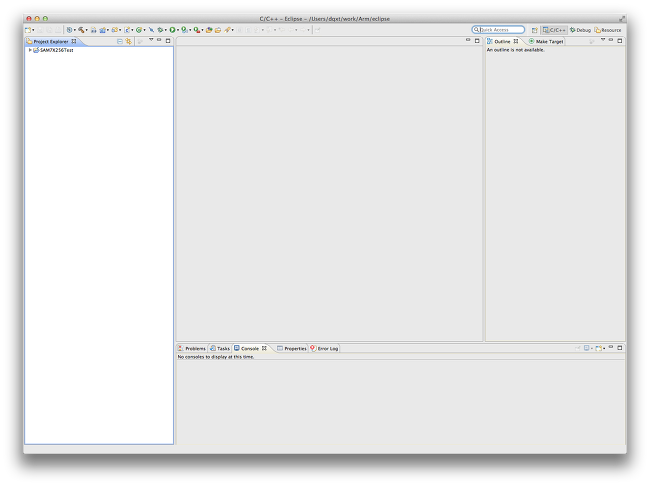This screenshot has height=486, width=650.
Task: Click the green Run play icon
Action: (172, 30)
